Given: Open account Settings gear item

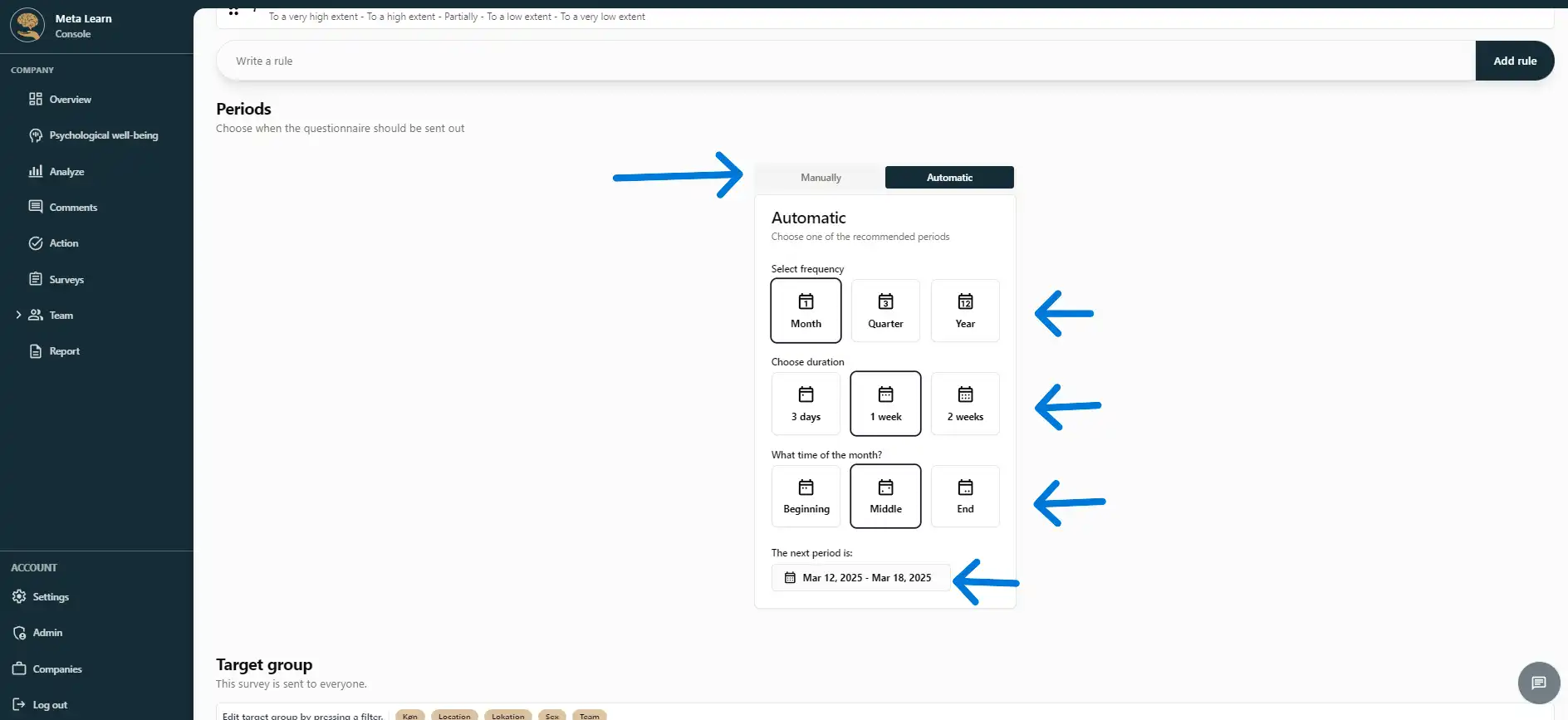Looking at the screenshot, I should (x=51, y=597).
